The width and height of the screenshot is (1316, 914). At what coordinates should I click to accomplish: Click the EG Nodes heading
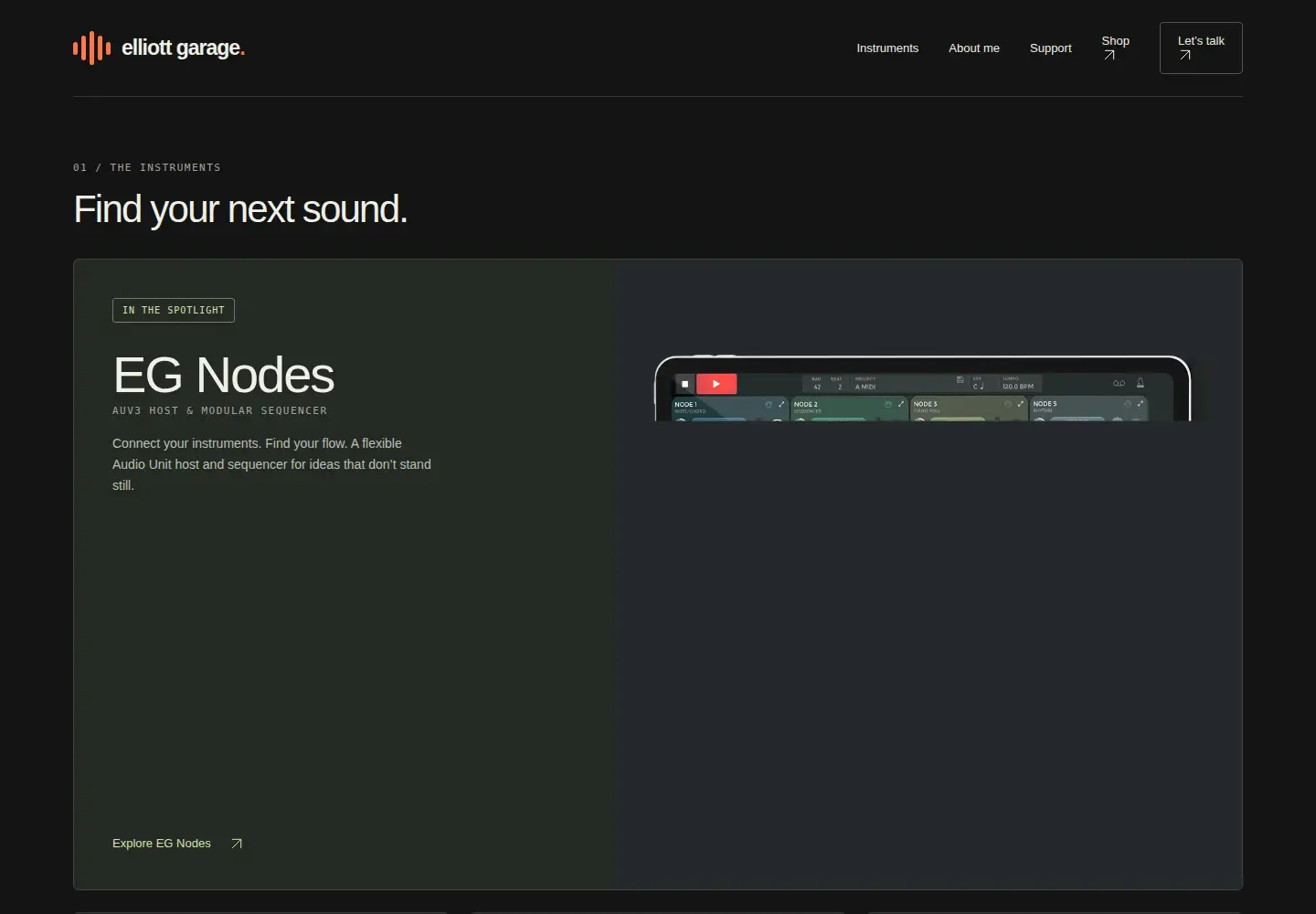pyautogui.click(x=224, y=375)
